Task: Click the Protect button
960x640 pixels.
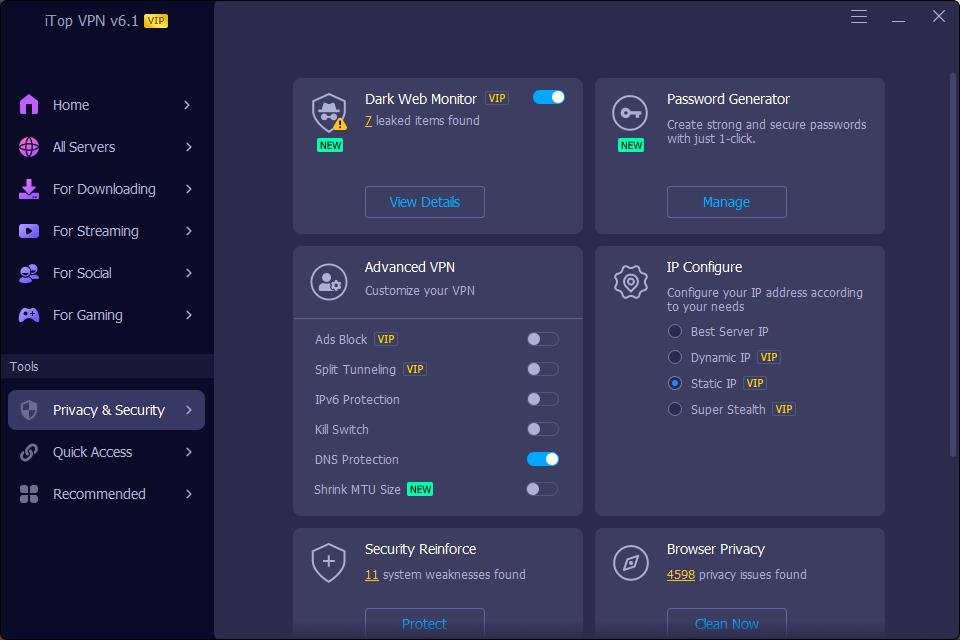Action: click(424, 623)
